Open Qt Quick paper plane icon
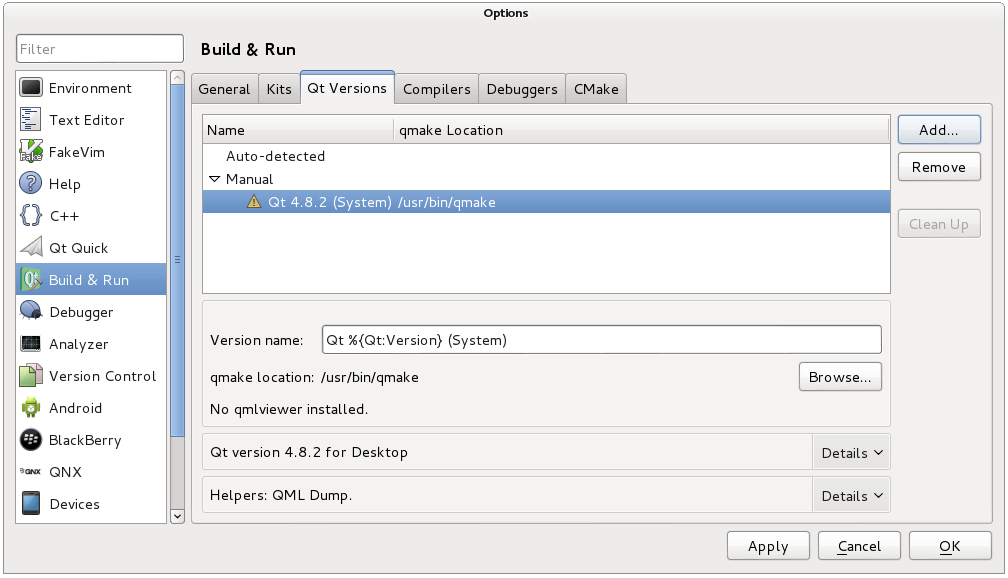The height and width of the screenshot is (578, 1008). (31, 248)
